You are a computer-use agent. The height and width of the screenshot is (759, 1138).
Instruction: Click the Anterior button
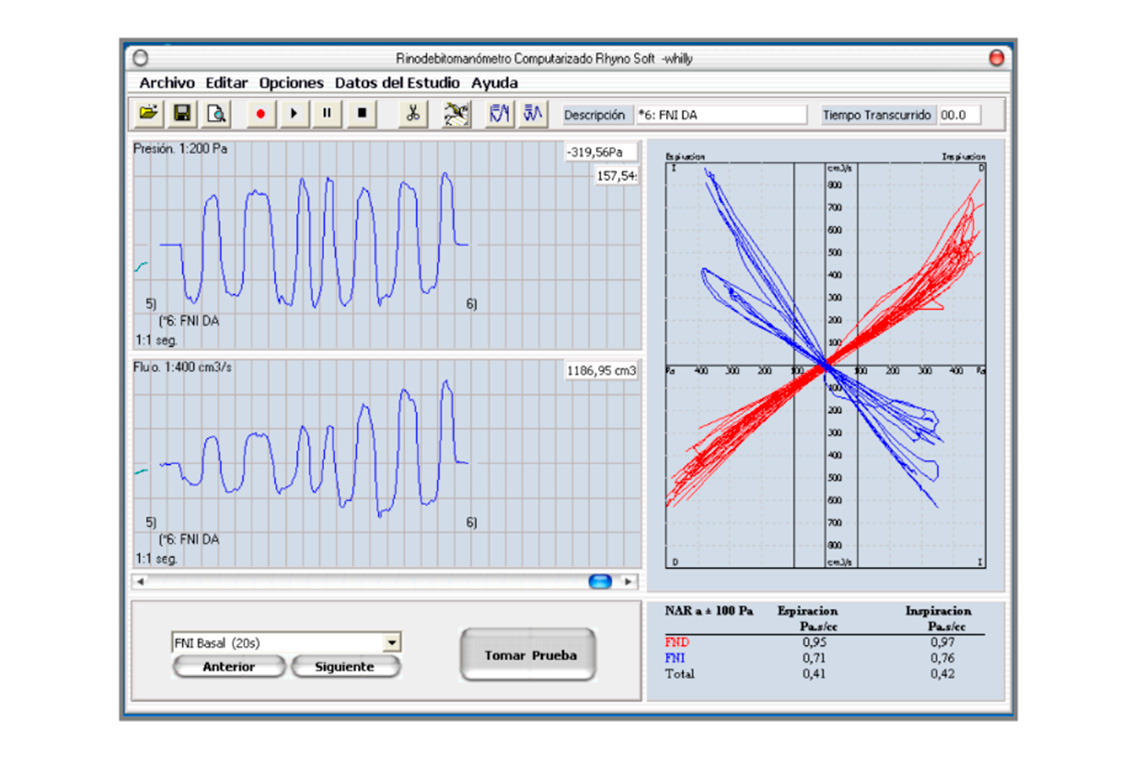[229, 667]
